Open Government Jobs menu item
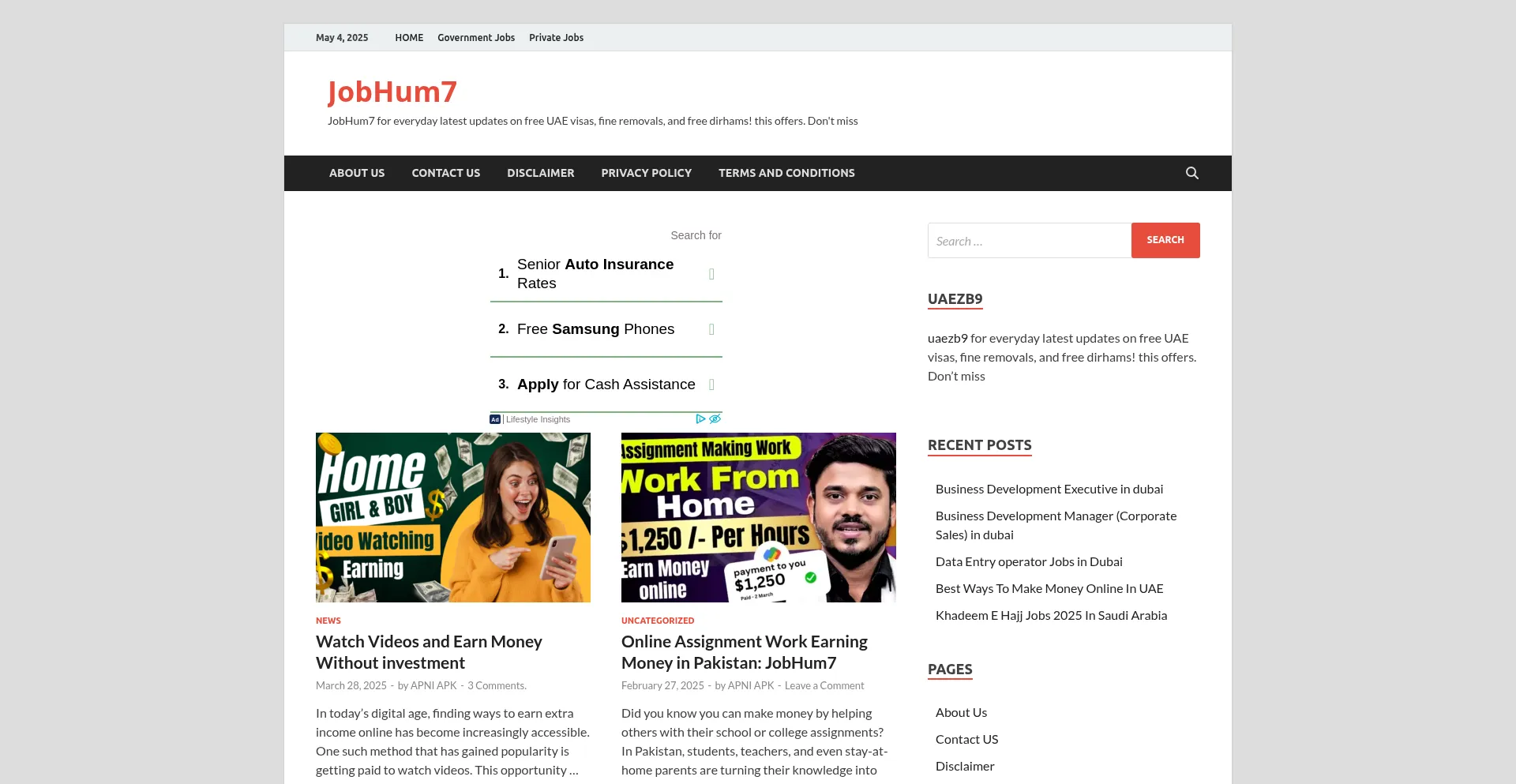This screenshot has height=784, width=1516. (476, 38)
